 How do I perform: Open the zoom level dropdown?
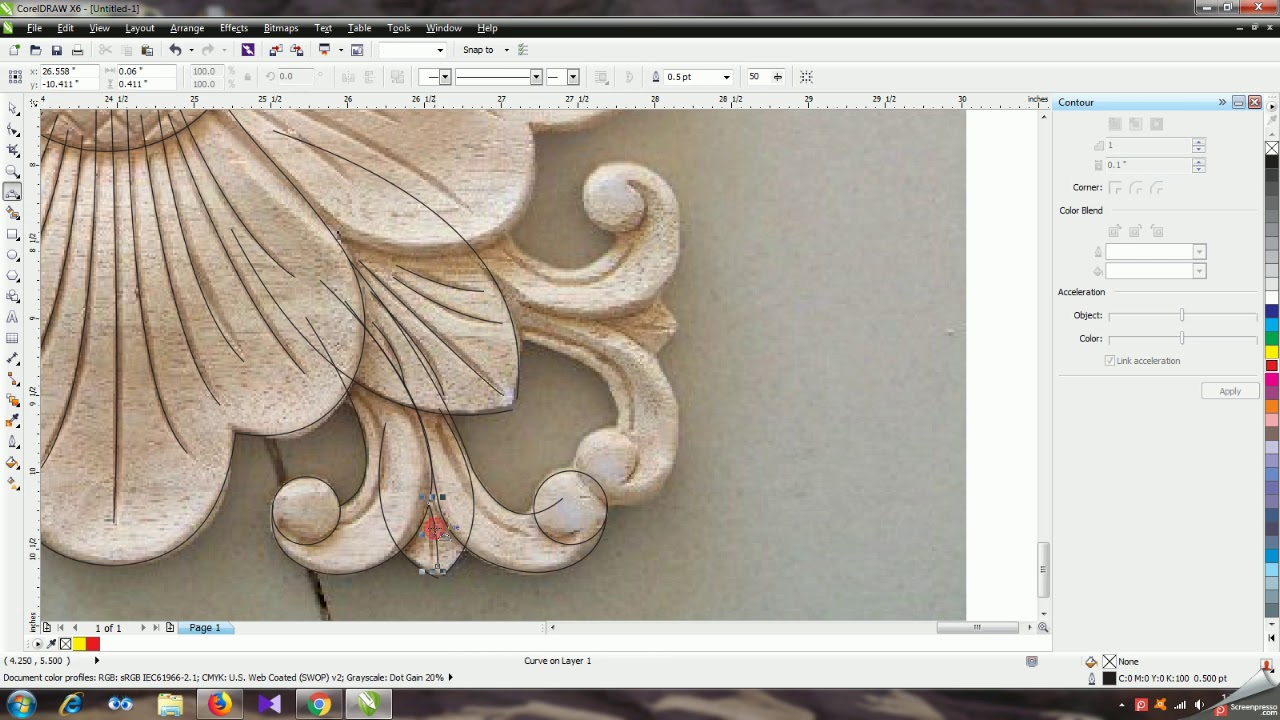point(439,50)
